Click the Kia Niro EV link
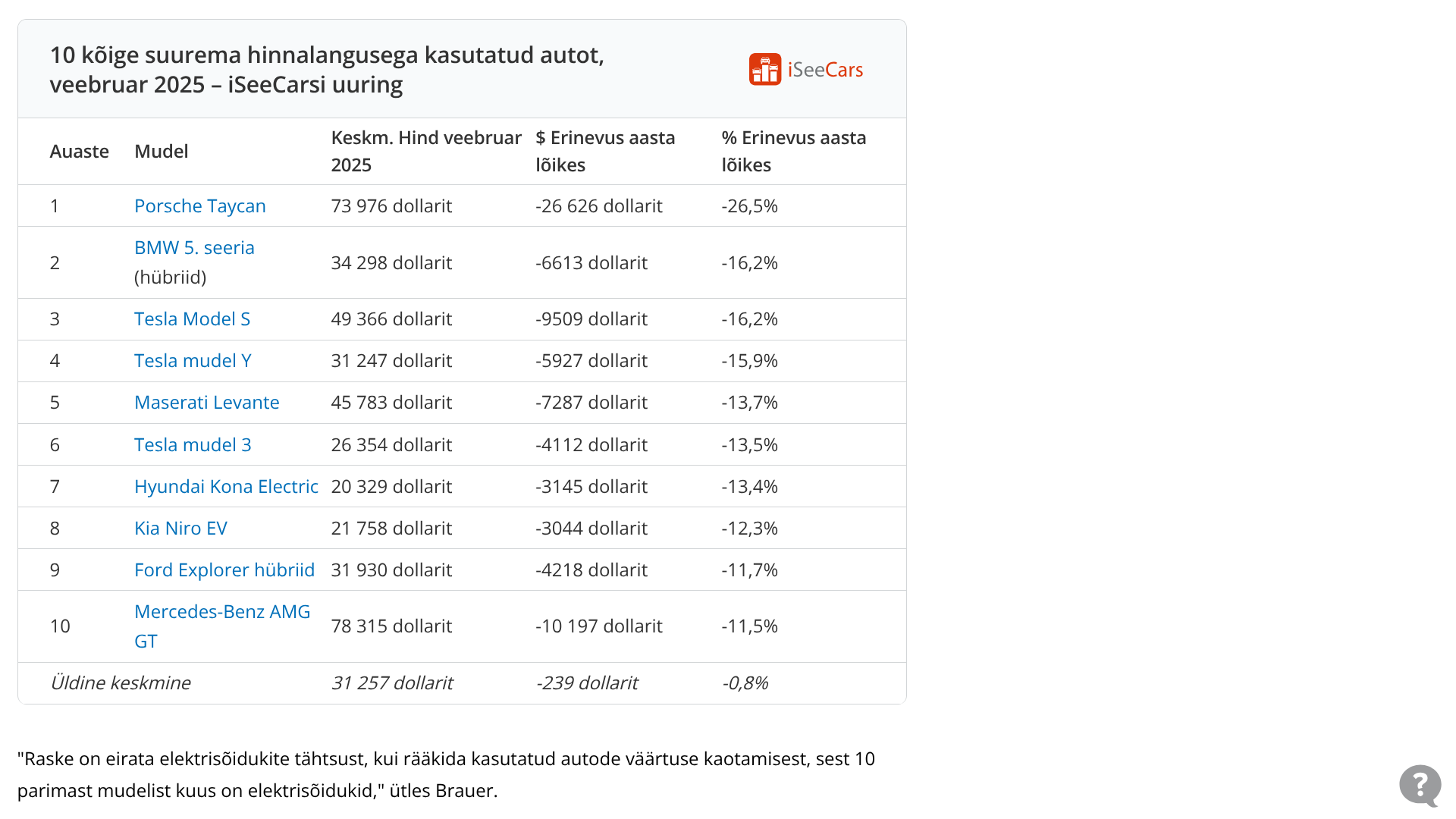1456x819 pixels. 180,529
